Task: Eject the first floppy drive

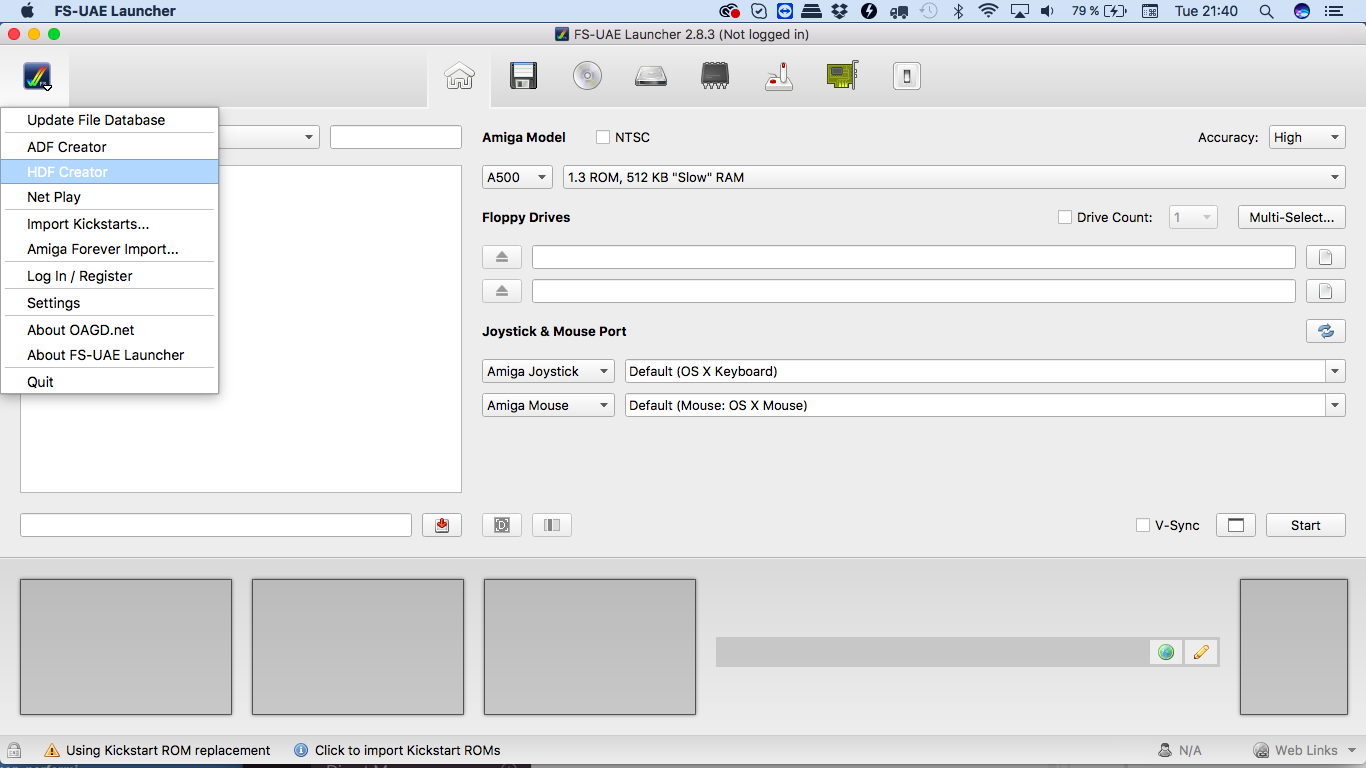Action: tap(502, 257)
